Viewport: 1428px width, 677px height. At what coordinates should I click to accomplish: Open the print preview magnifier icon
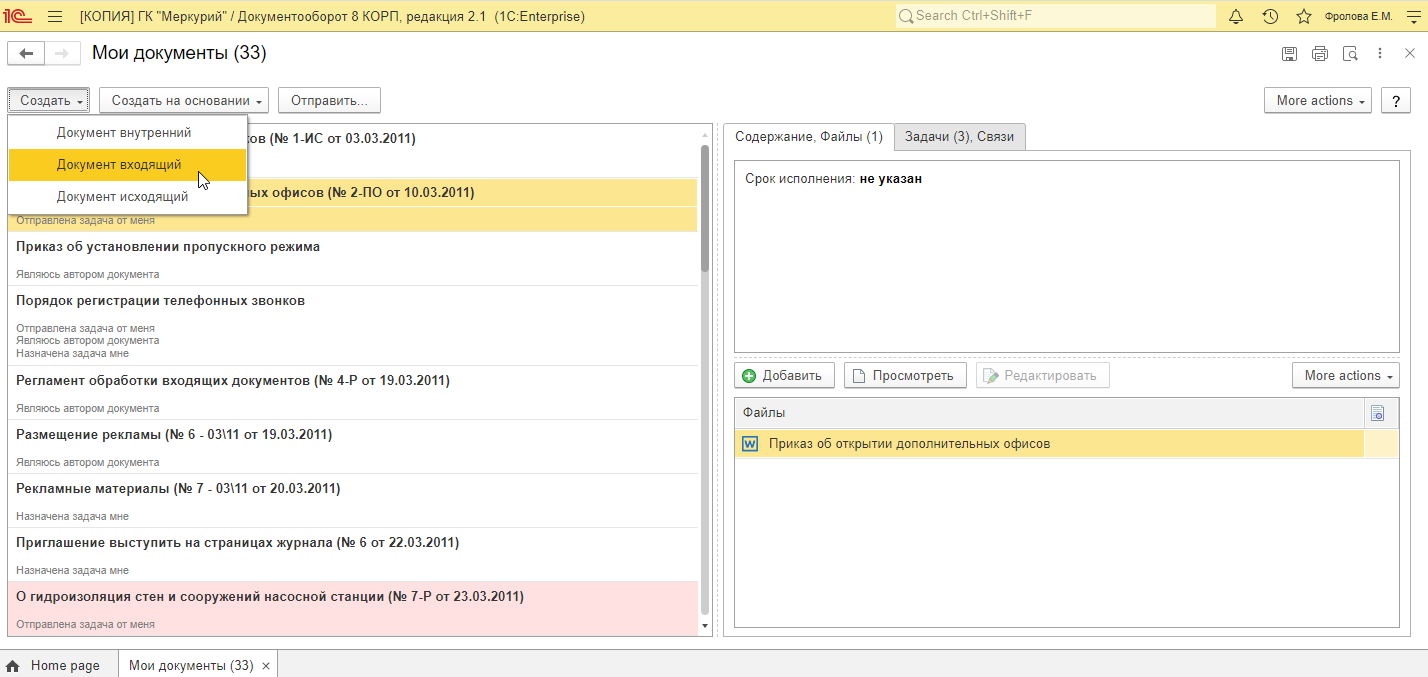click(1350, 54)
